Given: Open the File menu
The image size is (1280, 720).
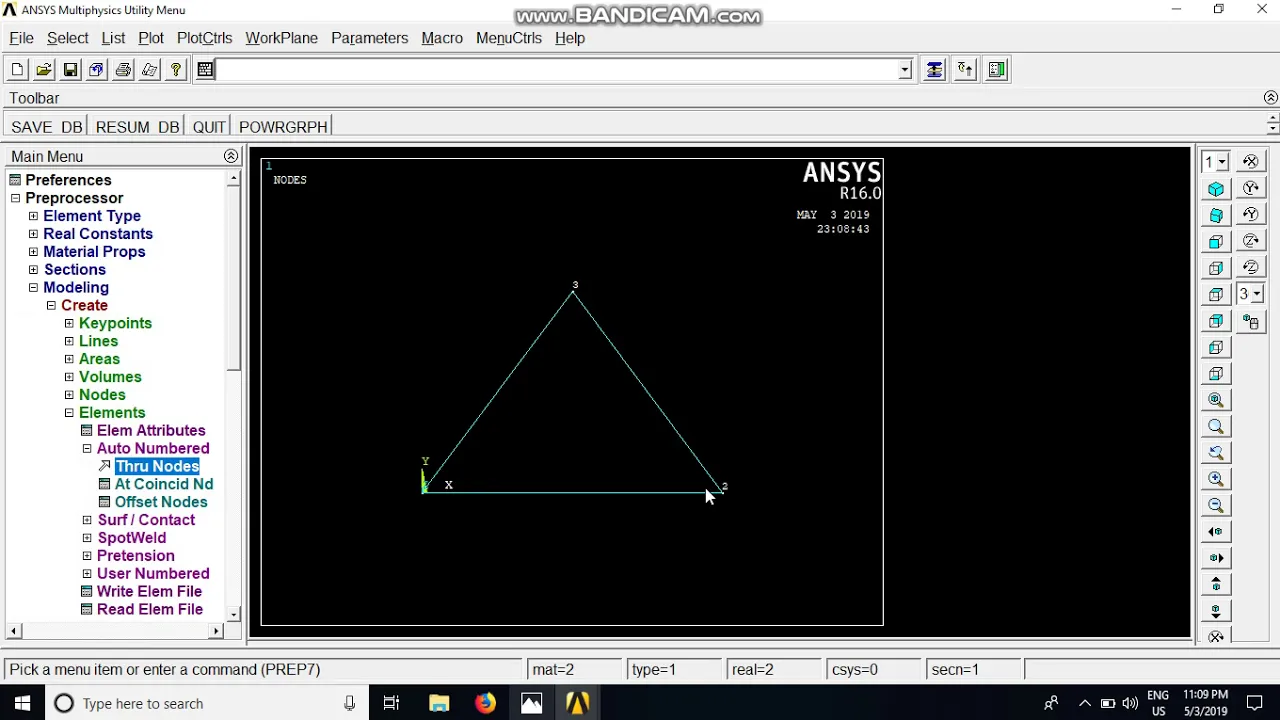Looking at the screenshot, I should tap(21, 38).
